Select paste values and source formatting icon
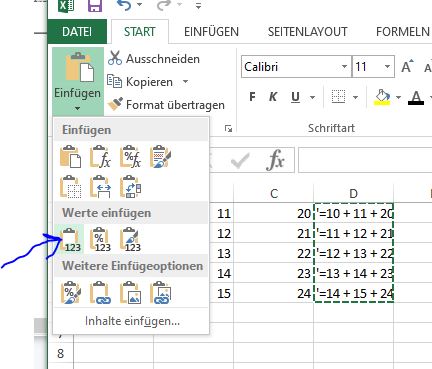The width and height of the screenshot is (432, 369). [x=130, y=240]
